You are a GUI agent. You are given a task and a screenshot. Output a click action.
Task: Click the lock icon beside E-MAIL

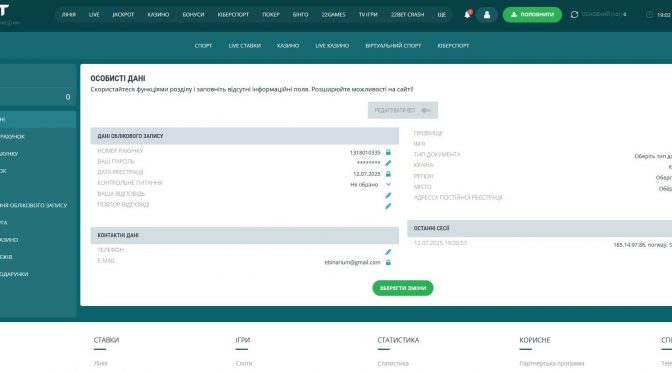click(388, 262)
